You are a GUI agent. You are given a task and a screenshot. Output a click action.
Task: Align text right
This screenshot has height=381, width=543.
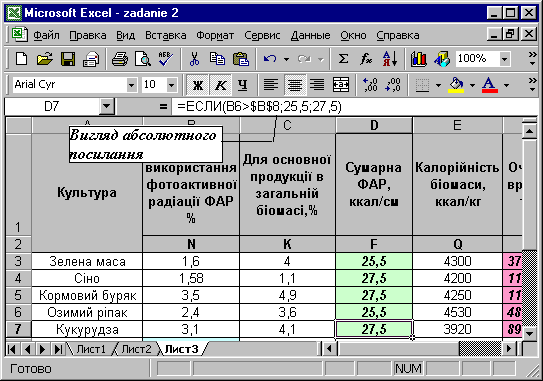(317, 85)
